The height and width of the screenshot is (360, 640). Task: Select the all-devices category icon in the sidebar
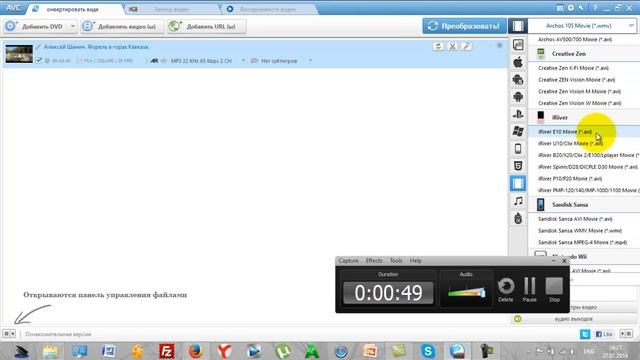tap(518, 44)
